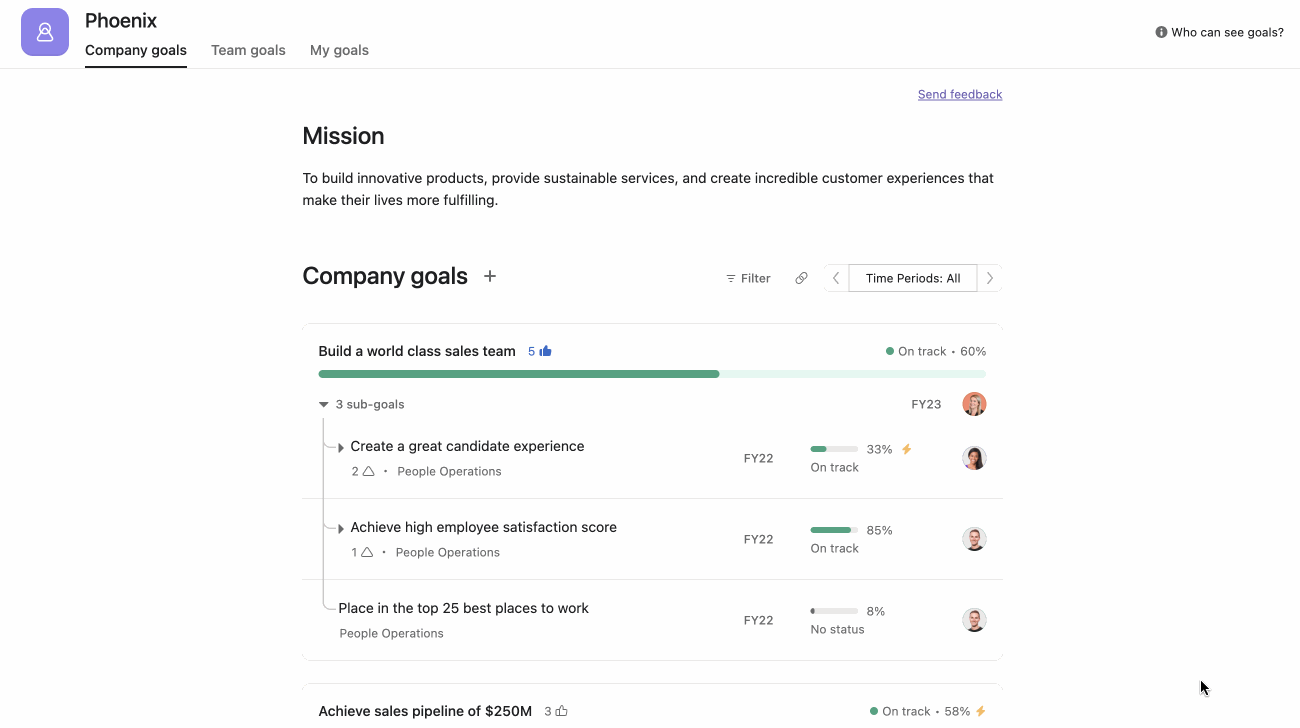Image resolution: width=1300 pixels, height=728 pixels.
Task: Open the Time Periods: All dropdown
Action: pyautogui.click(x=912, y=278)
